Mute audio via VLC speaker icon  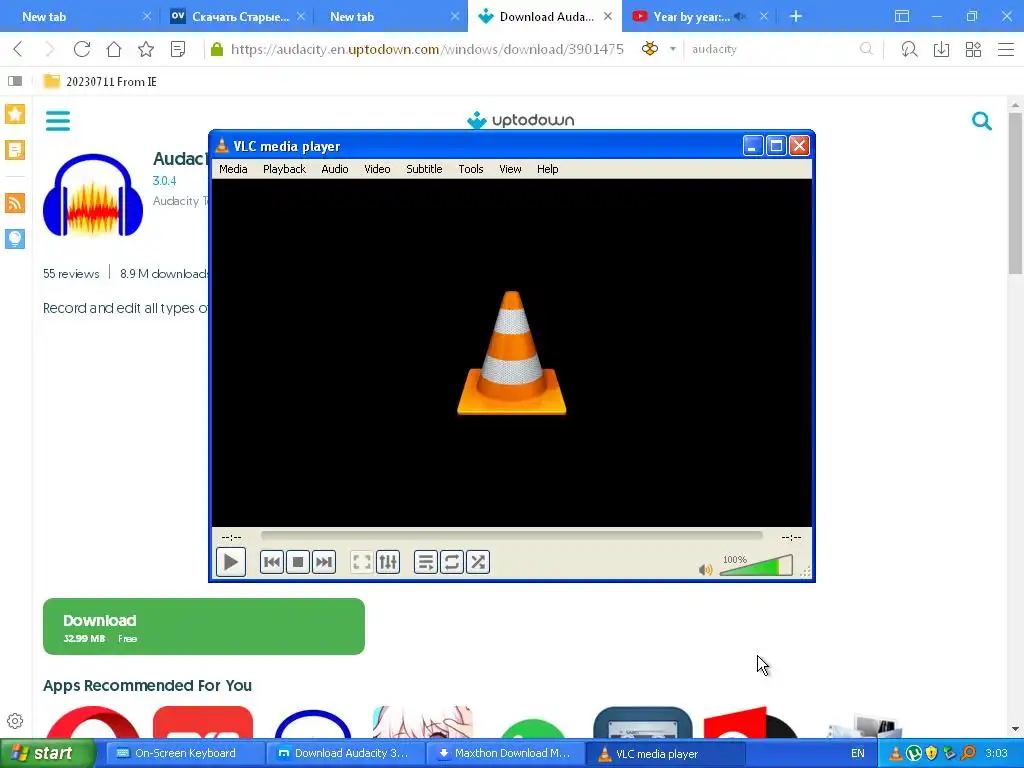705,569
